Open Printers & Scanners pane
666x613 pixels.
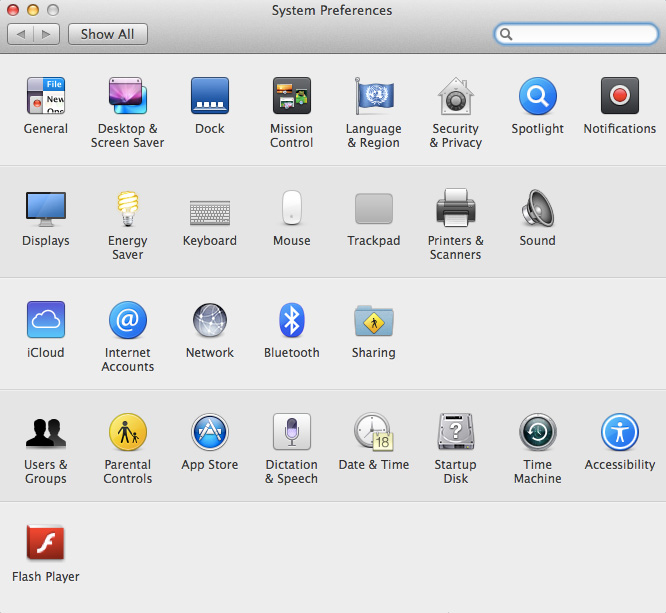pyautogui.click(x=456, y=209)
